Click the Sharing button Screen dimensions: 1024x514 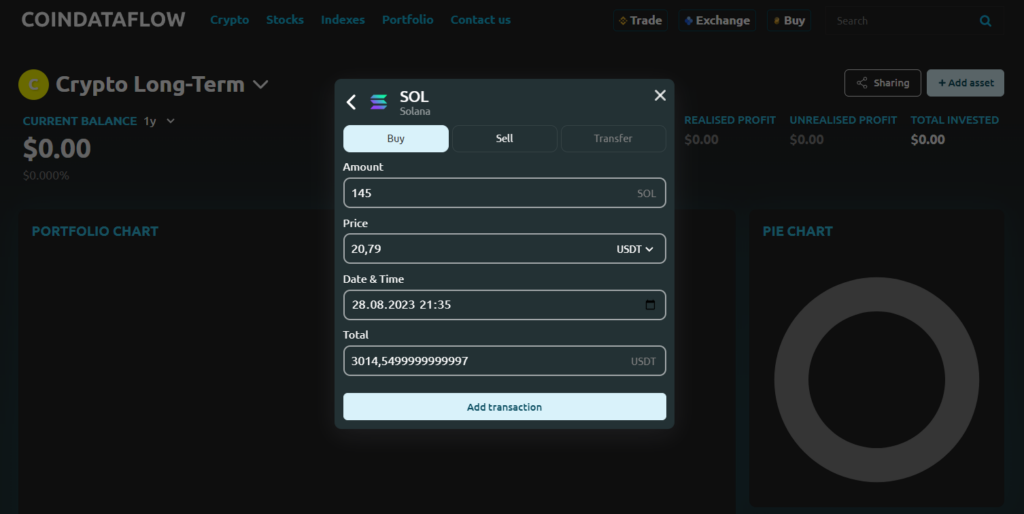tap(882, 83)
